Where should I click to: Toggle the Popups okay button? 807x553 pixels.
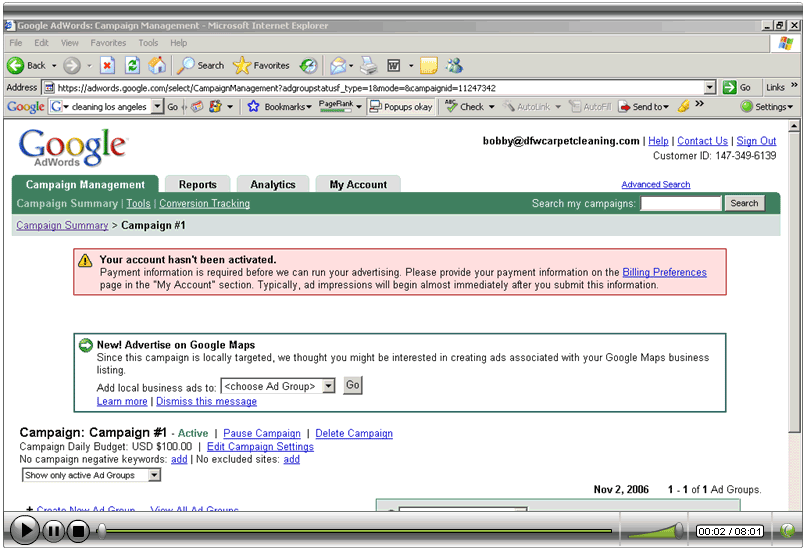coord(401,107)
